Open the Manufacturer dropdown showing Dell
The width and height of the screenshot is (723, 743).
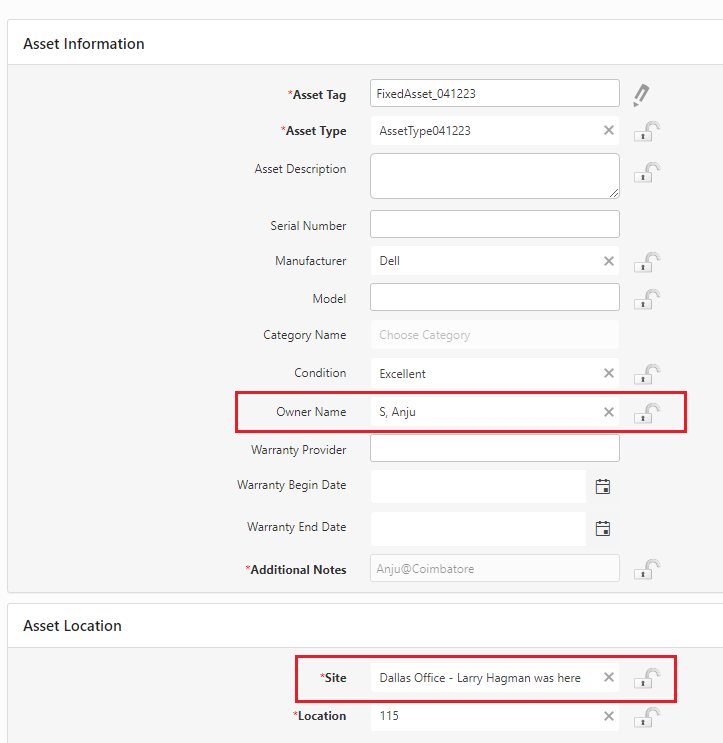click(495, 261)
